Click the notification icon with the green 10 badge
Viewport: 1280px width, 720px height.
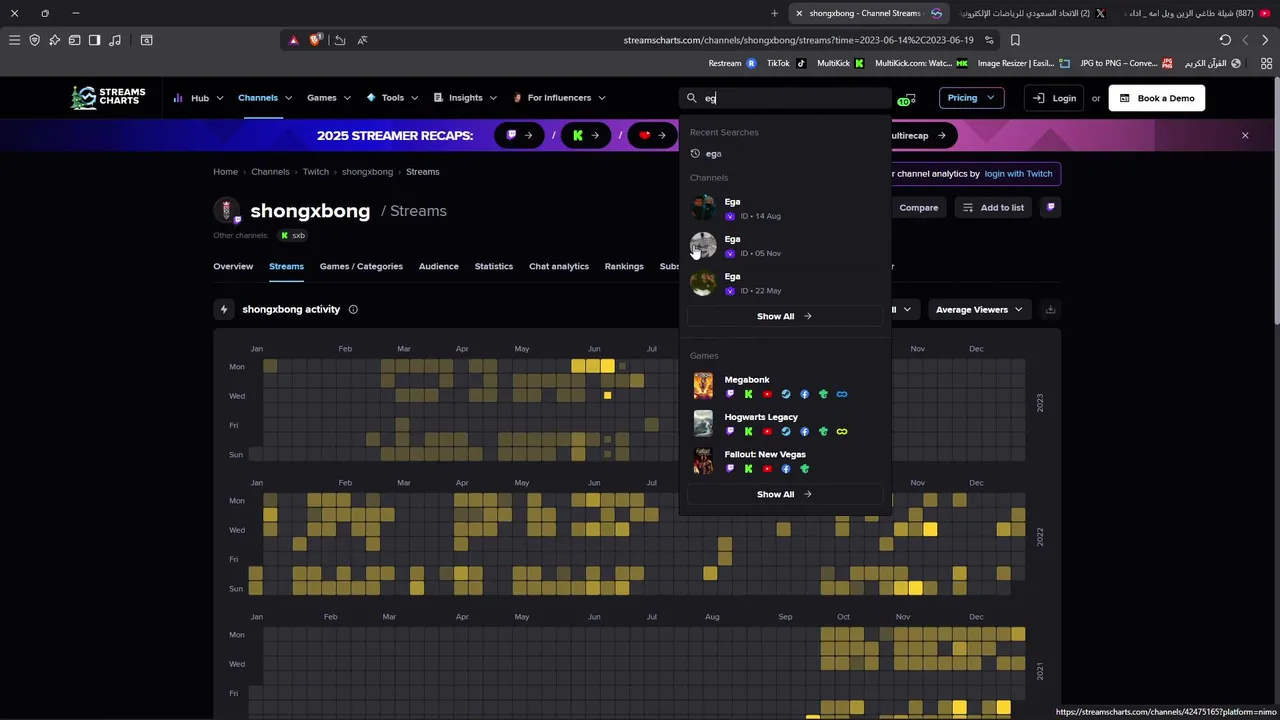pyautogui.click(x=906, y=98)
